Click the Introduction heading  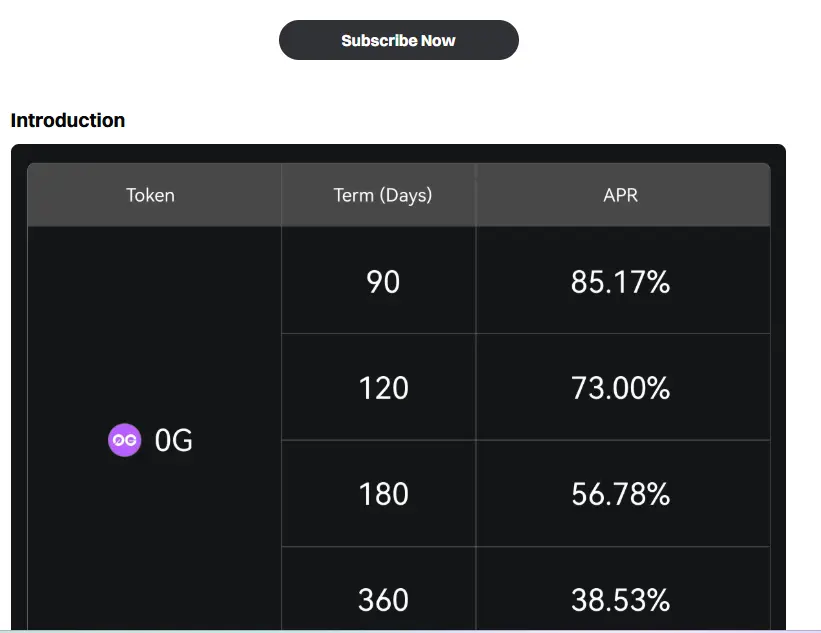pos(68,120)
